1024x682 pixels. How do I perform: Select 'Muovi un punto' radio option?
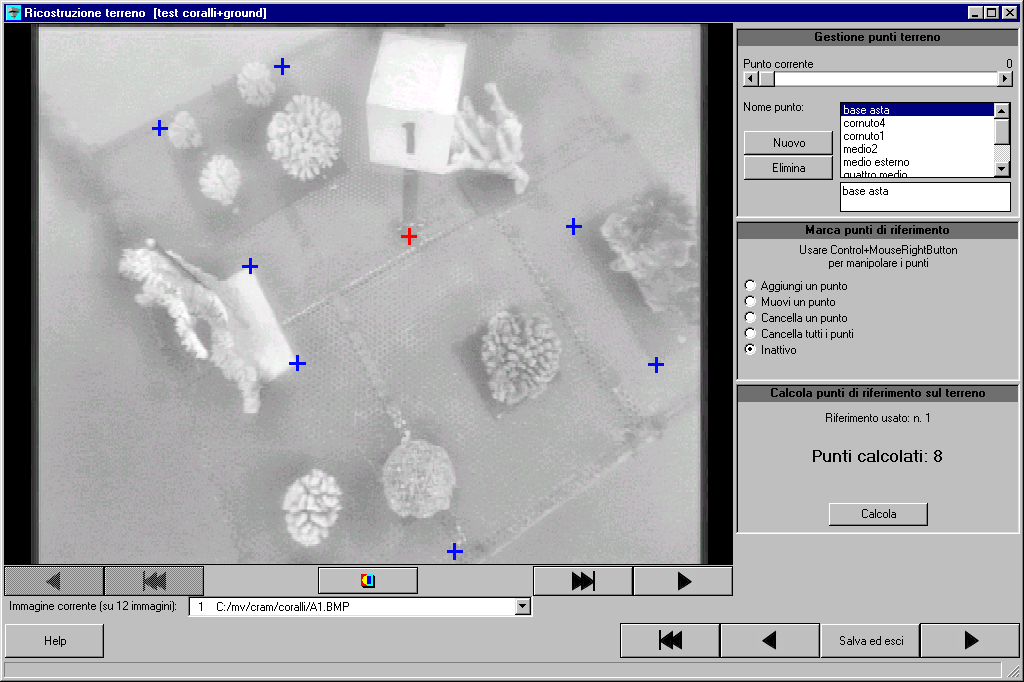tap(751, 302)
